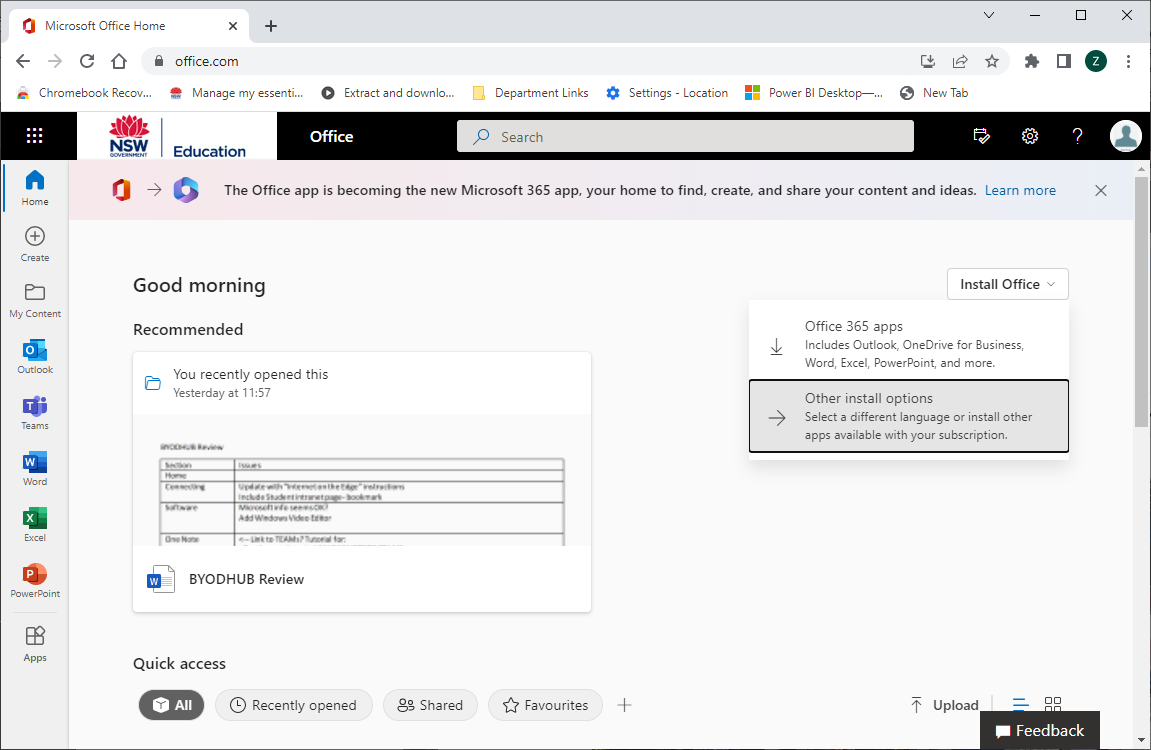Screen dimensions: 1151x750
Task: Click the Upload button
Action: point(944,705)
